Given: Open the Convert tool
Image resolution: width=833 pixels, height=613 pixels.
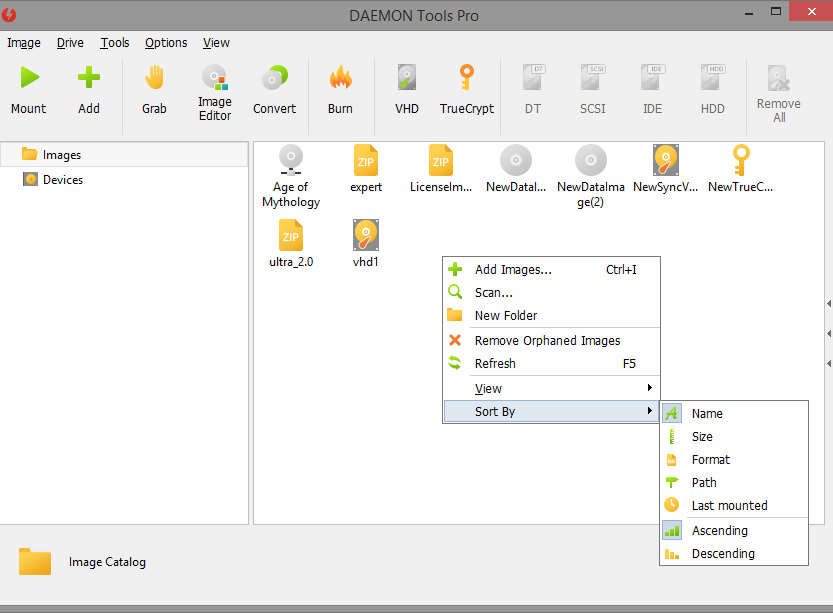Looking at the screenshot, I should tap(274, 90).
